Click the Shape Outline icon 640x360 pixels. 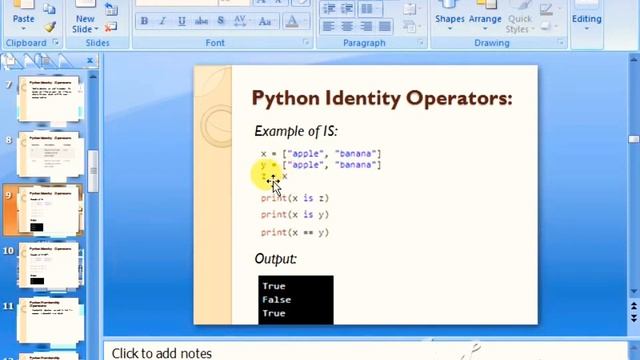coord(547,9)
